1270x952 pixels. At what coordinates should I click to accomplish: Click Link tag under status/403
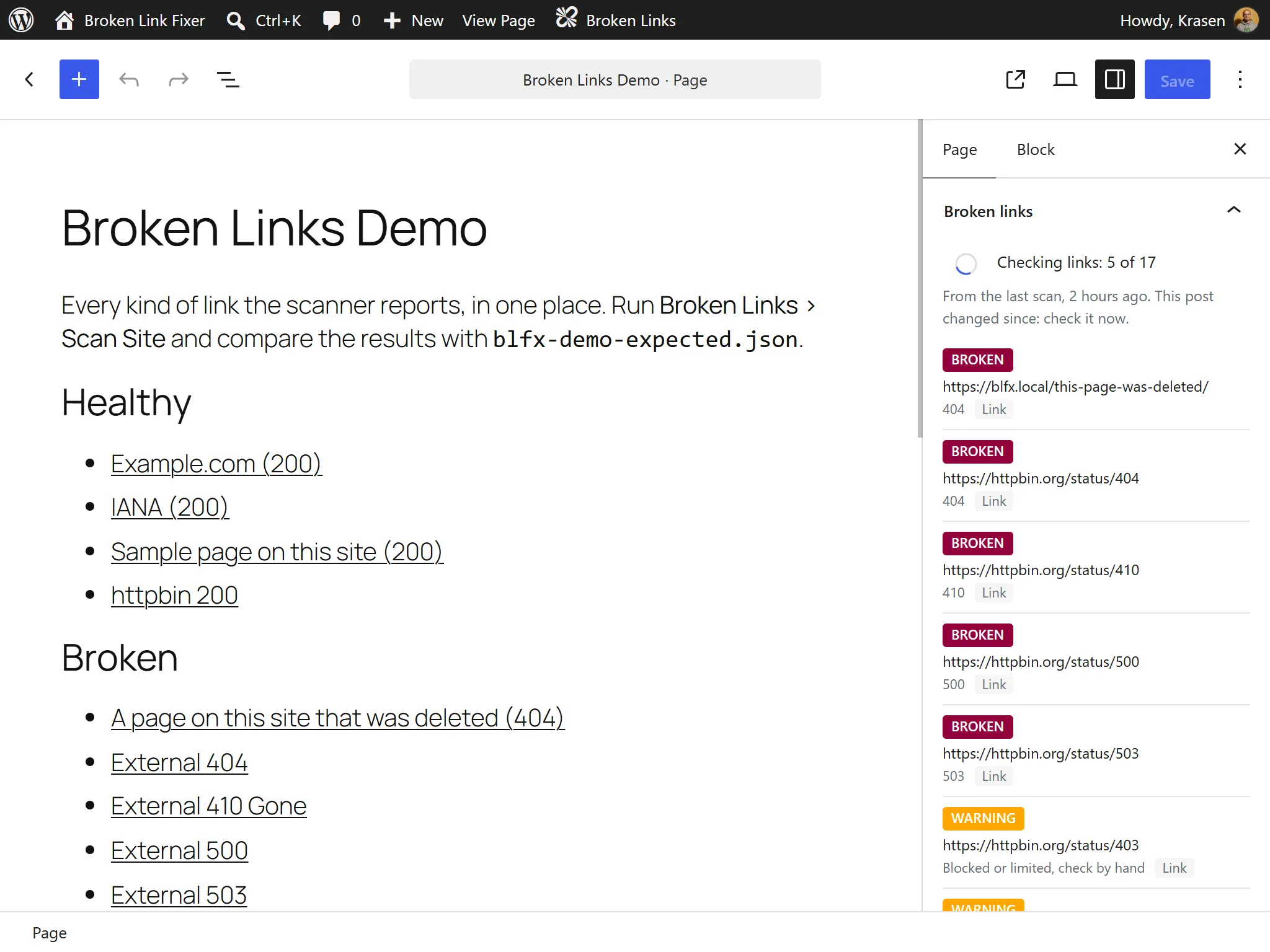click(1174, 868)
